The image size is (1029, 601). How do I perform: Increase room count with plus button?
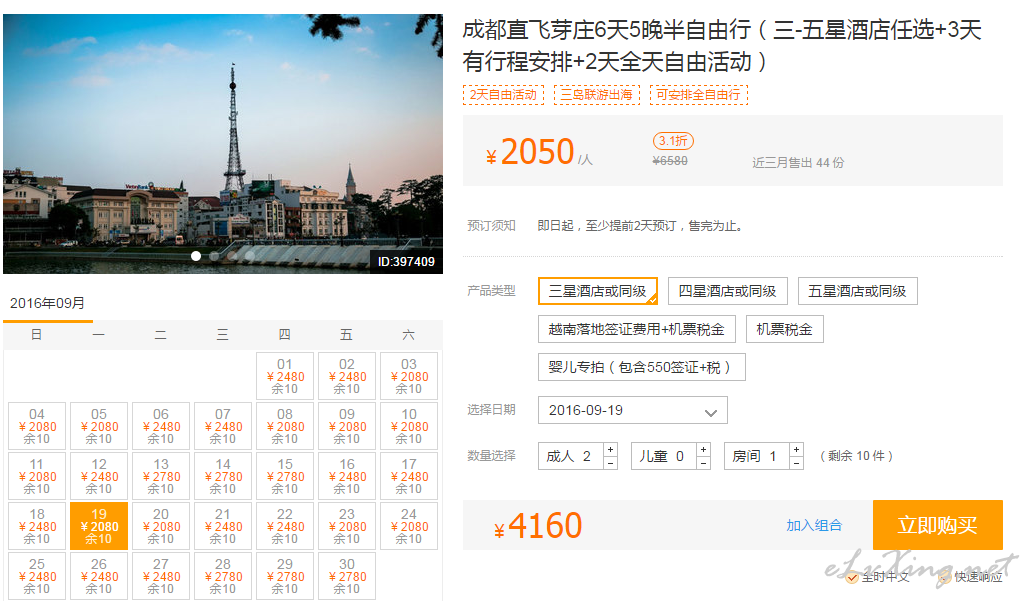tap(796, 449)
